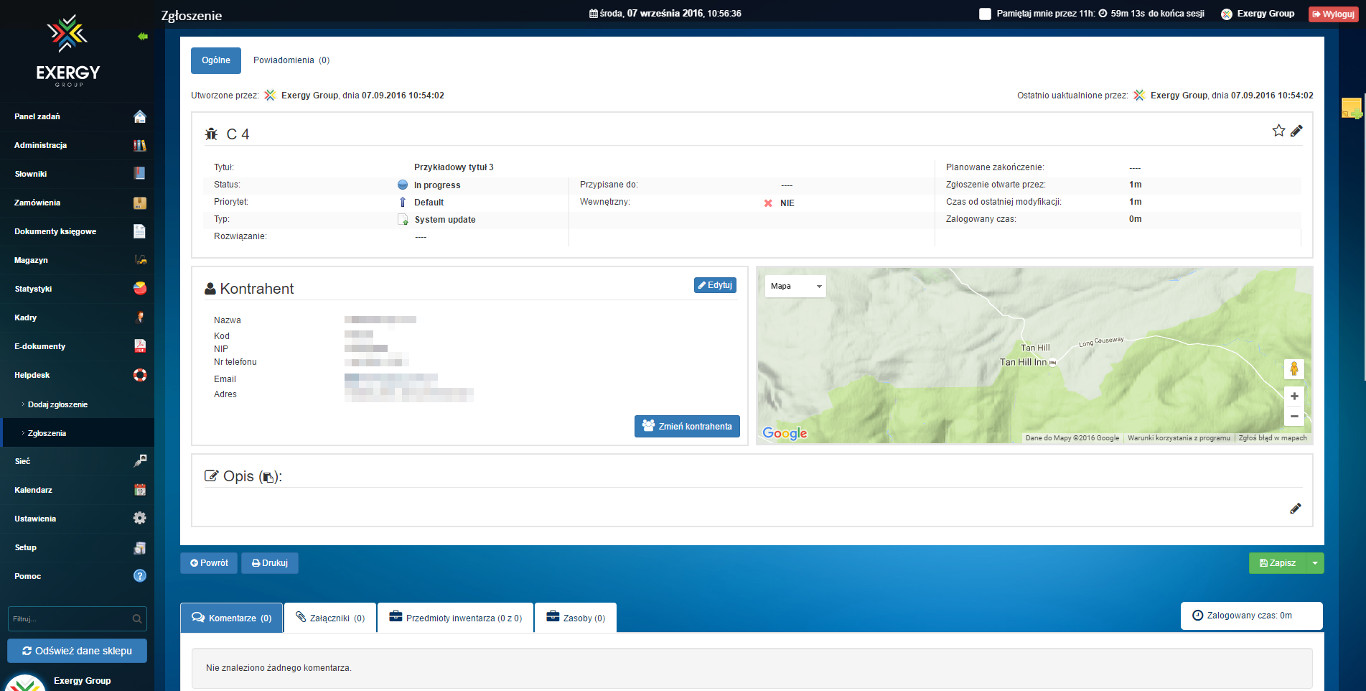Click the green Zapisz button
Screen dimensions: 1366x691
pos(1278,563)
